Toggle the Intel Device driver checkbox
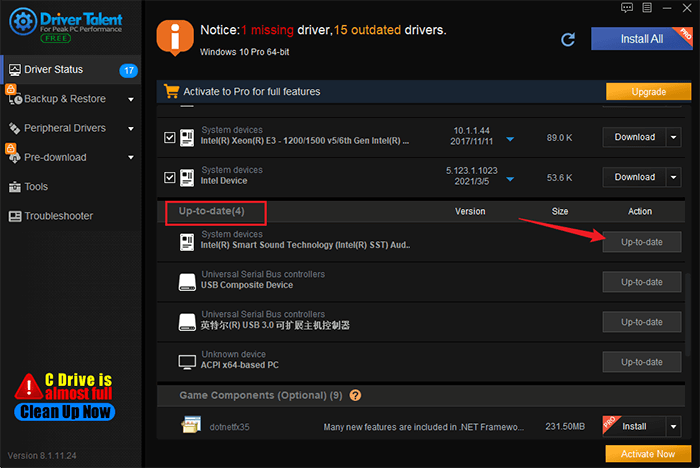This screenshot has height=468, width=700. tap(170, 178)
